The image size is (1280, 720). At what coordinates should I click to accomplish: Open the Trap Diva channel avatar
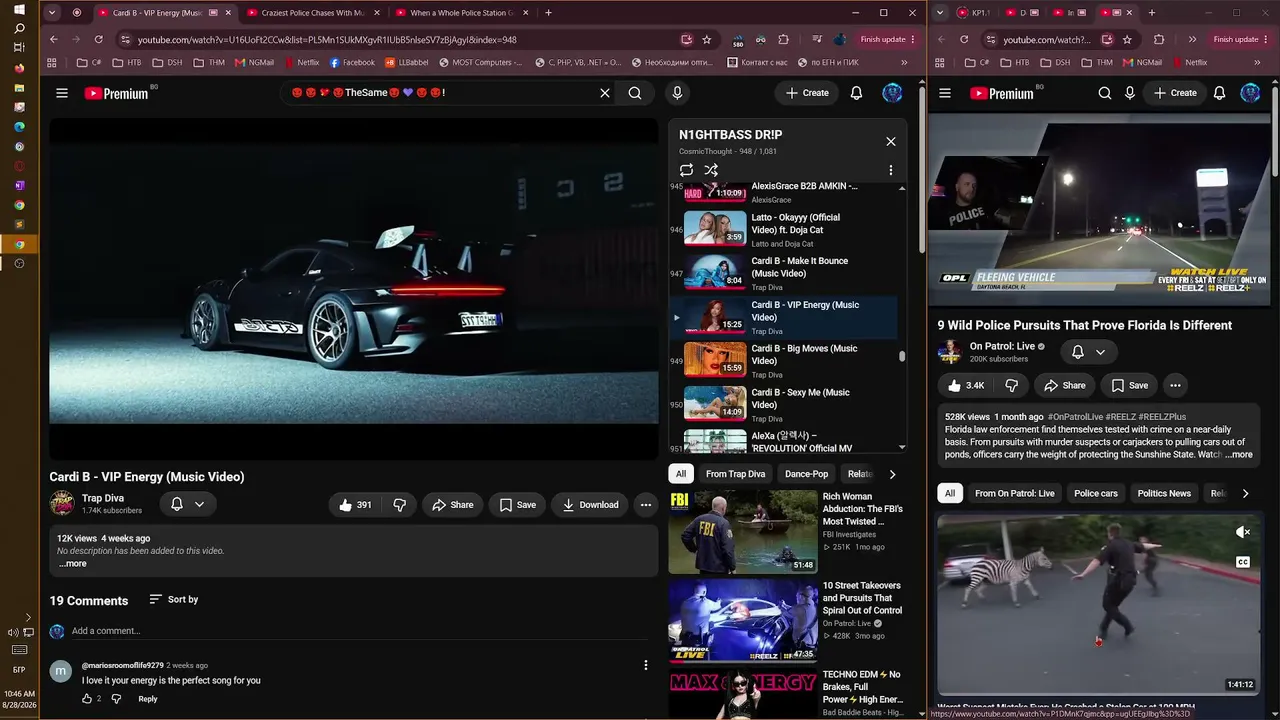[x=62, y=504]
